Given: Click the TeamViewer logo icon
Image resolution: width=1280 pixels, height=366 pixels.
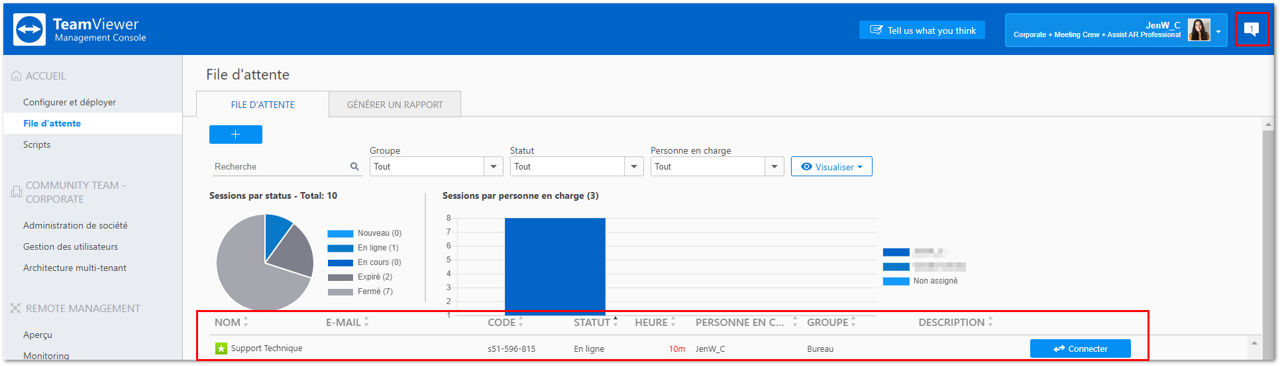Looking at the screenshot, I should [29, 29].
